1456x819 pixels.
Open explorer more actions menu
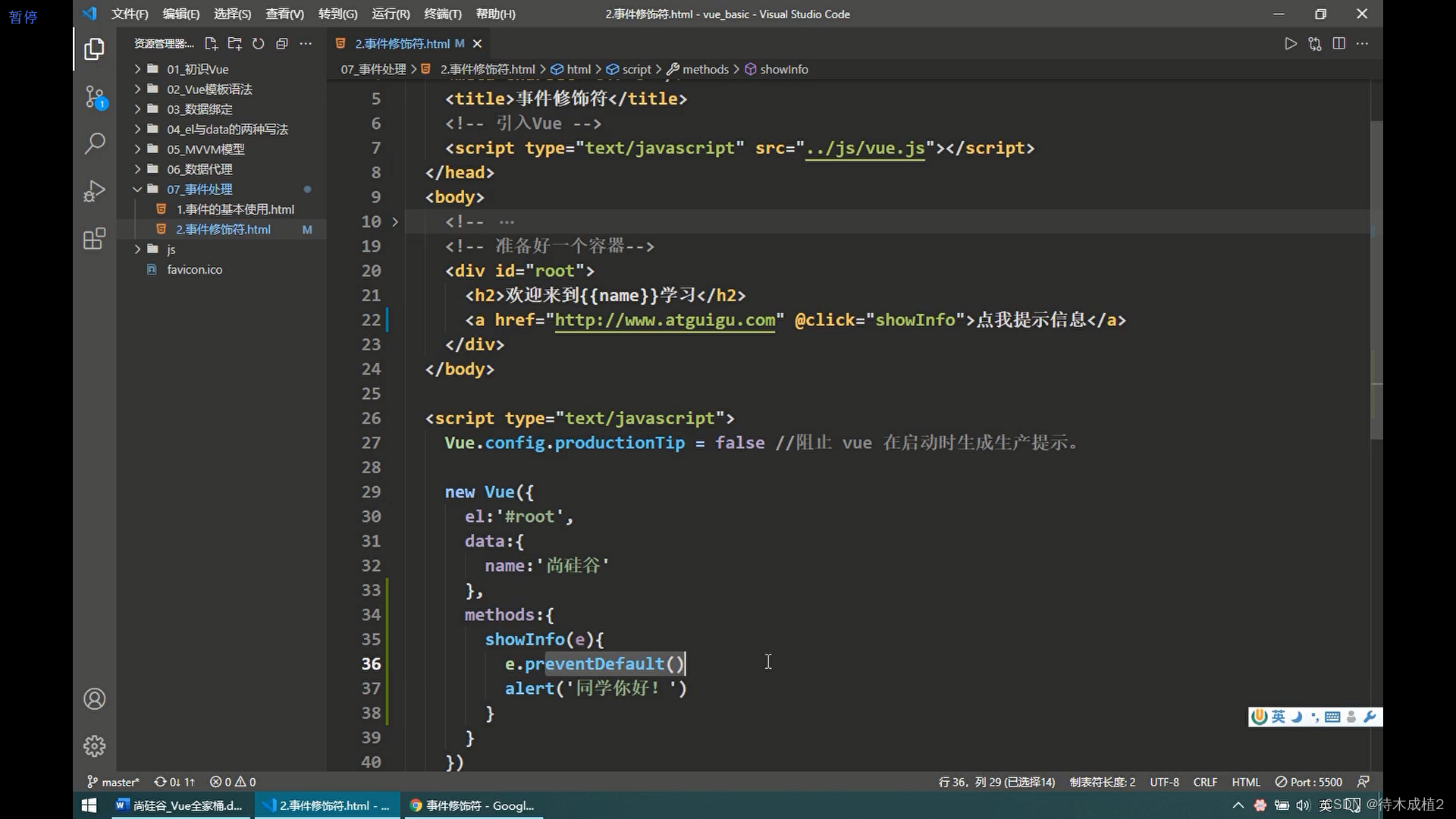coord(306,44)
